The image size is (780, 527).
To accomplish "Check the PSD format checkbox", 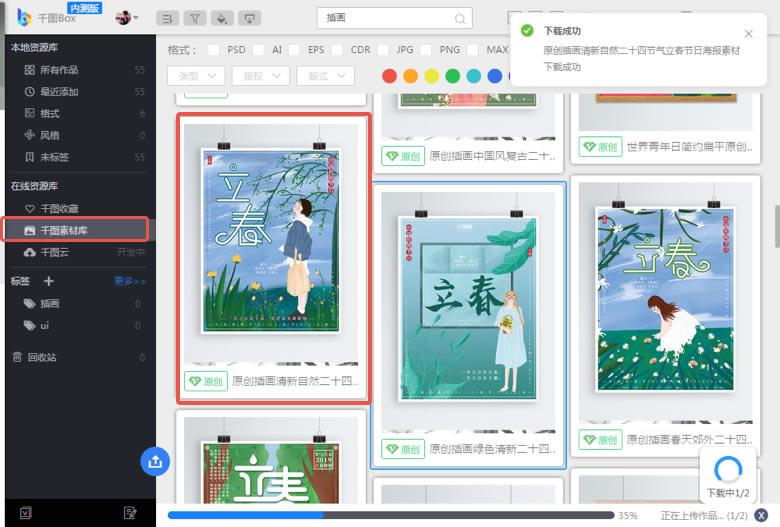I will pos(213,50).
